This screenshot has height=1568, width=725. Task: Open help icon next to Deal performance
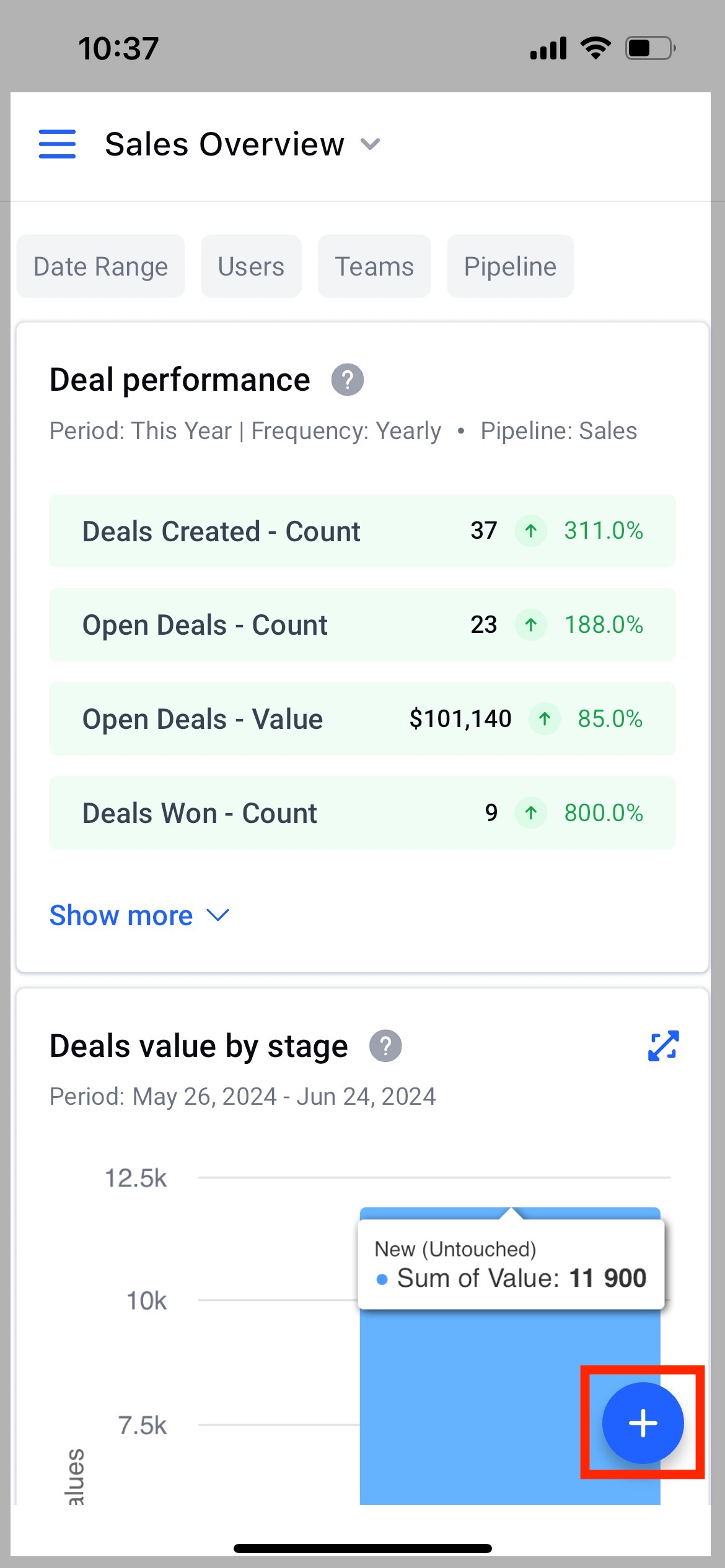tap(348, 380)
